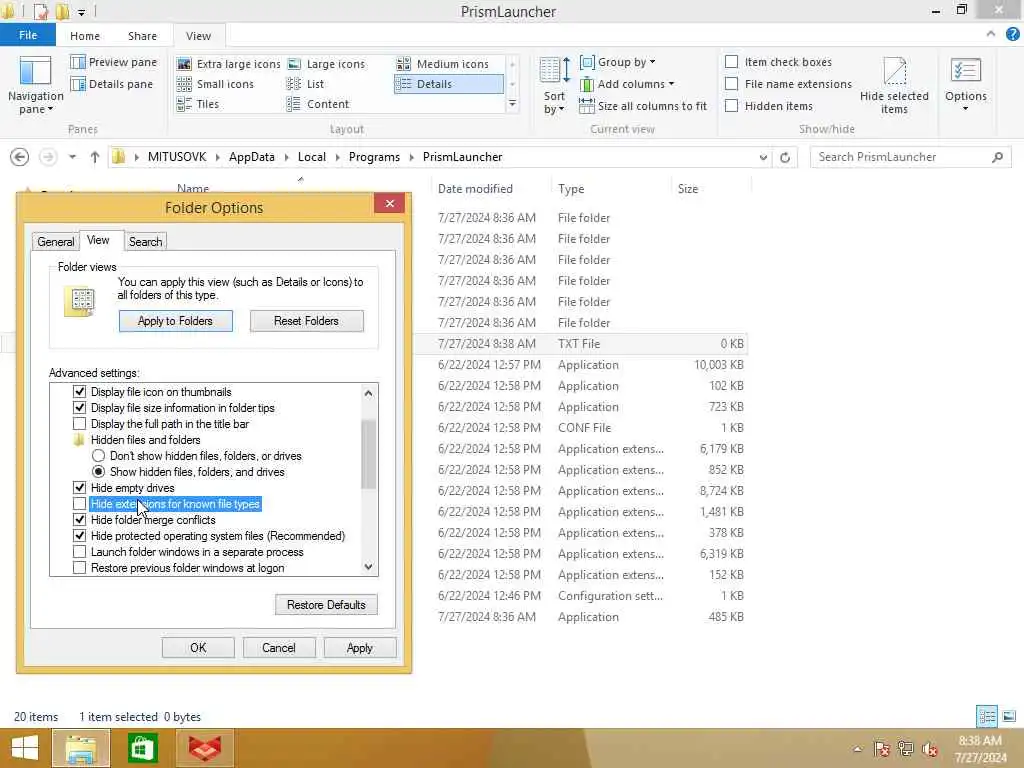The image size is (1024, 768).
Task: Choose Extra large icons layout
Action: click(229, 64)
